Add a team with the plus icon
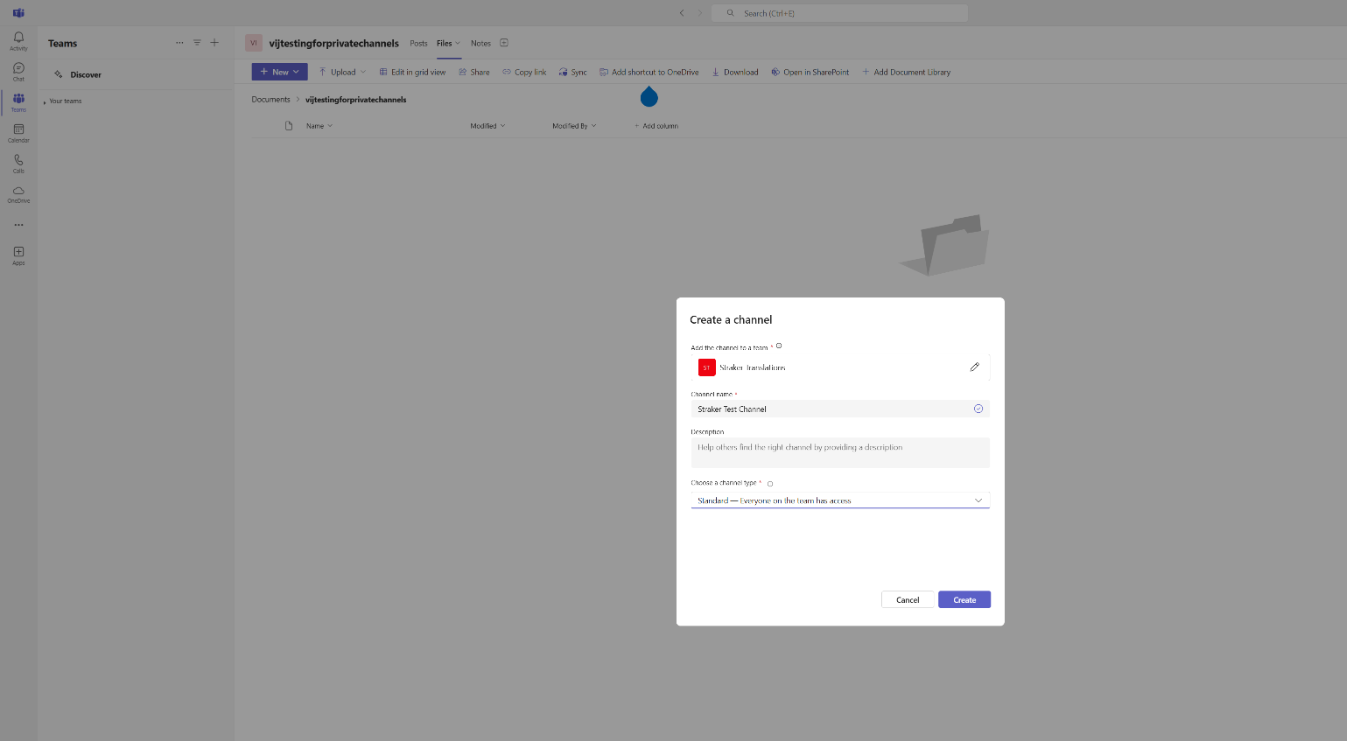The width and height of the screenshot is (1347, 741). pyautogui.click(x=214, y=42)
